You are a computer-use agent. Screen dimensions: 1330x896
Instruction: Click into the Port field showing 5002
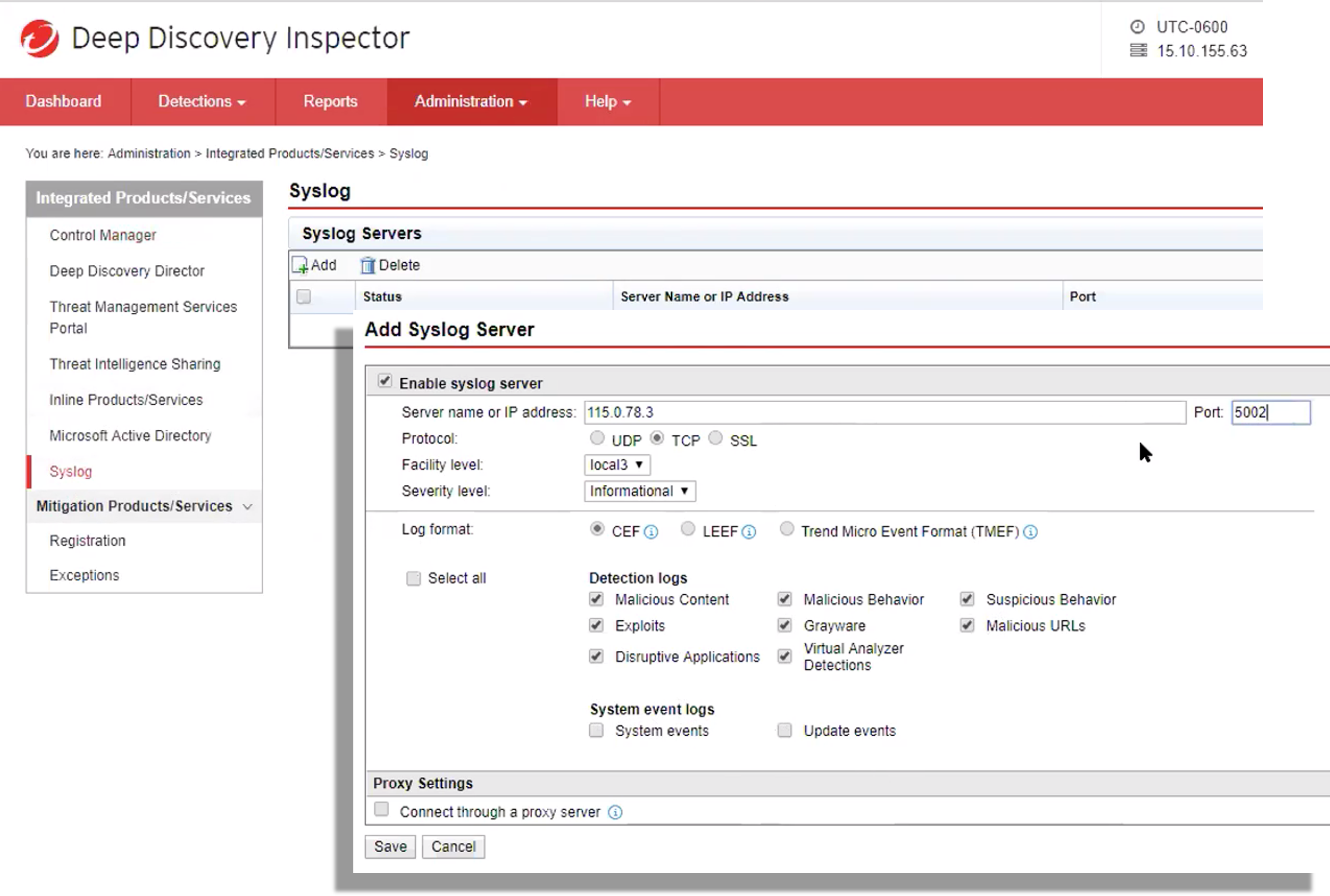(1271, 413)
